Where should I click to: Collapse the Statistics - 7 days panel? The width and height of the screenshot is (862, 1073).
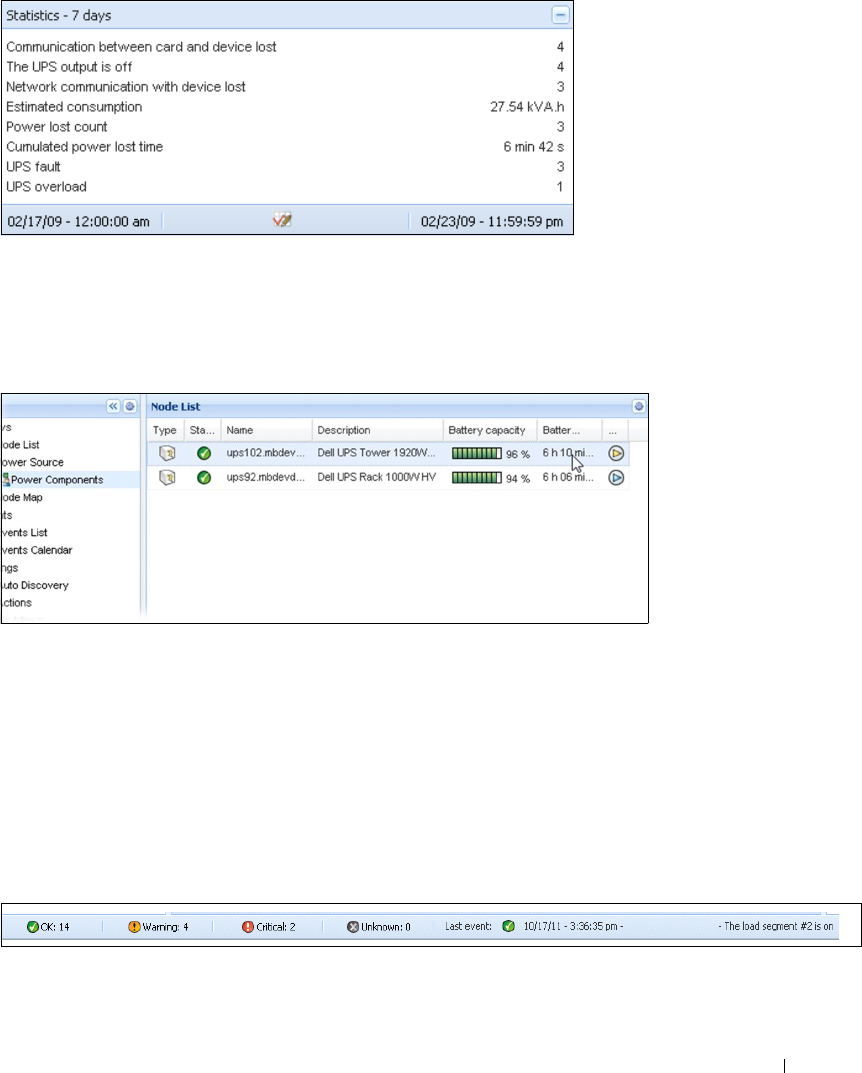(560, 15)
